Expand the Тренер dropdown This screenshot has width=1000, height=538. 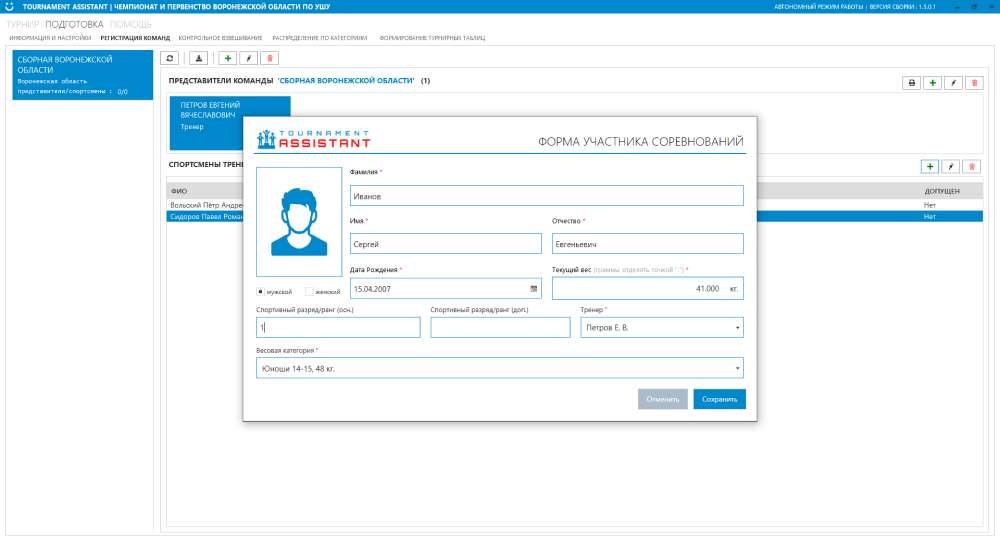coord(737,328)
